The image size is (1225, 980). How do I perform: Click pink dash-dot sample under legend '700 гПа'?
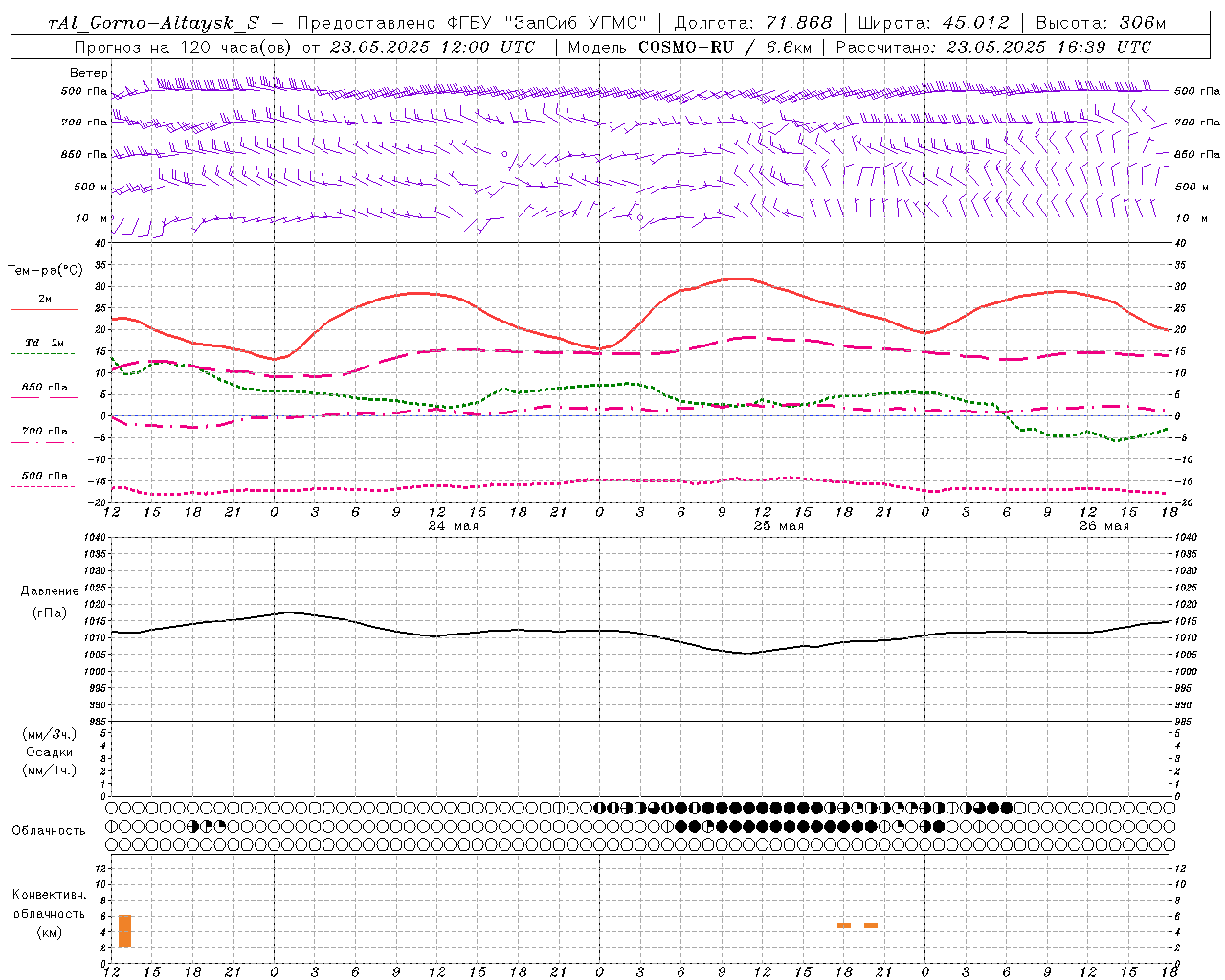42,443
